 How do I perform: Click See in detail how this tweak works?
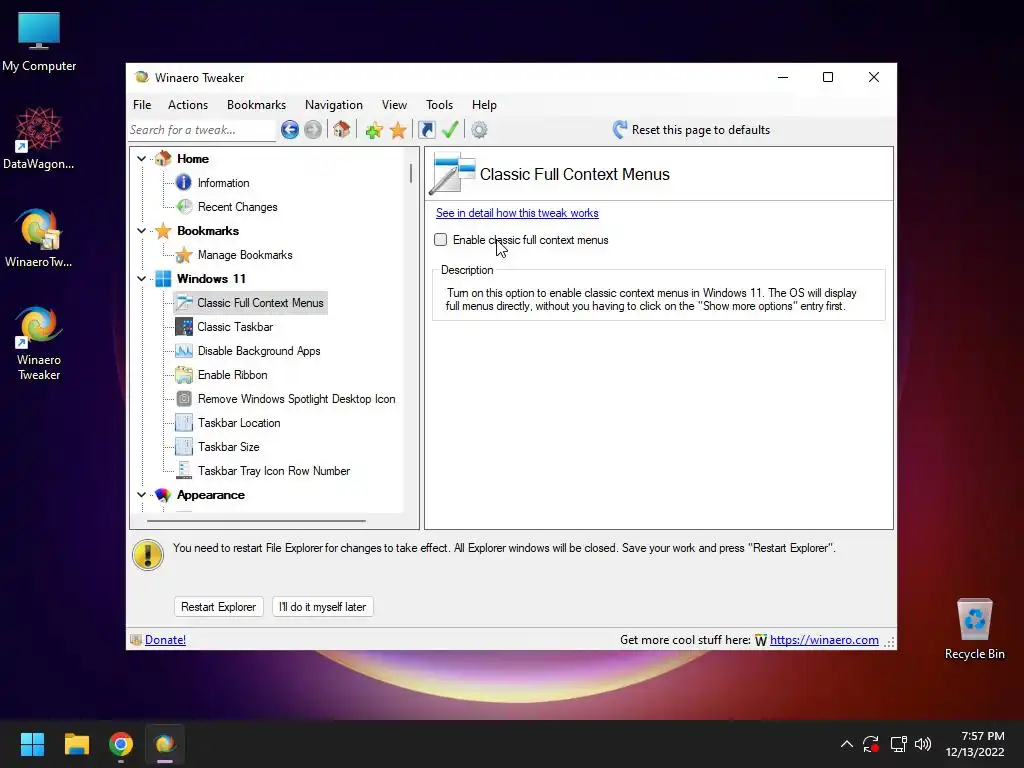pos(517,213)
